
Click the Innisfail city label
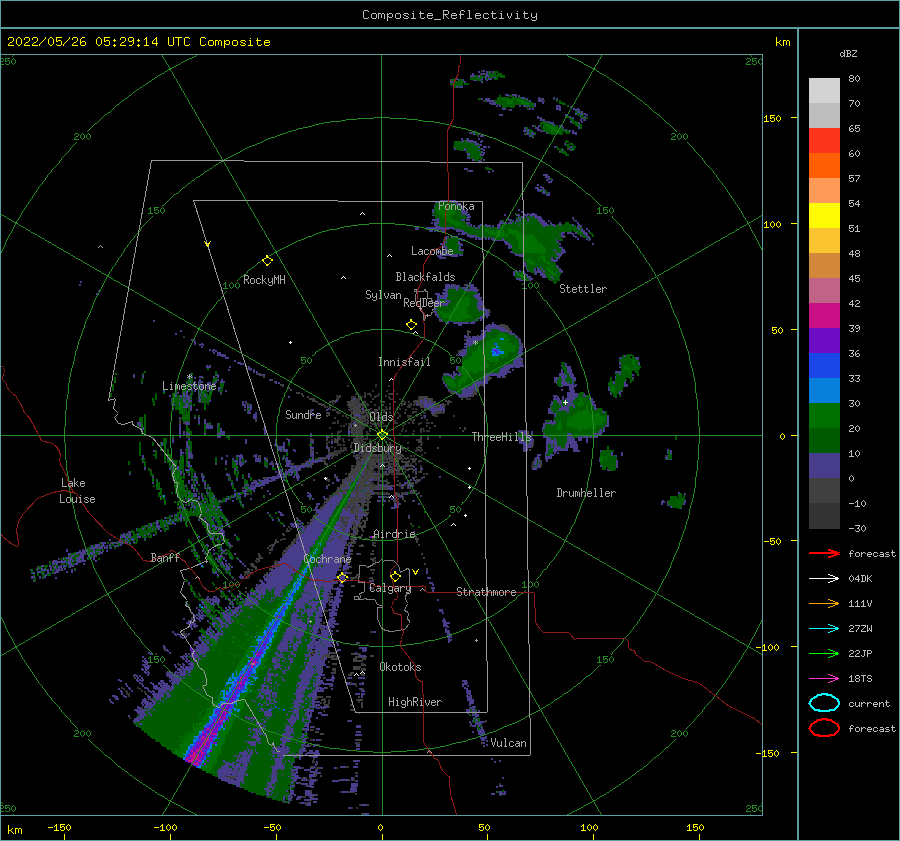click(404, 362)
